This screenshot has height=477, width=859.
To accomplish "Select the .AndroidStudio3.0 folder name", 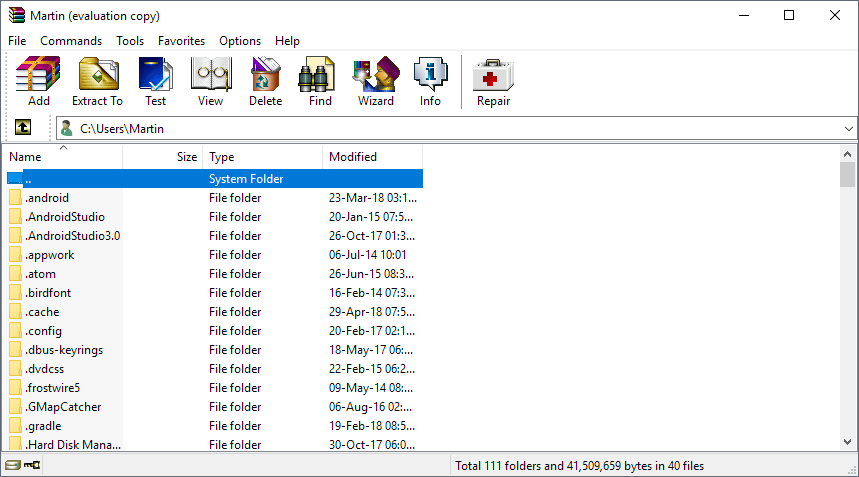I will point(73,236).
